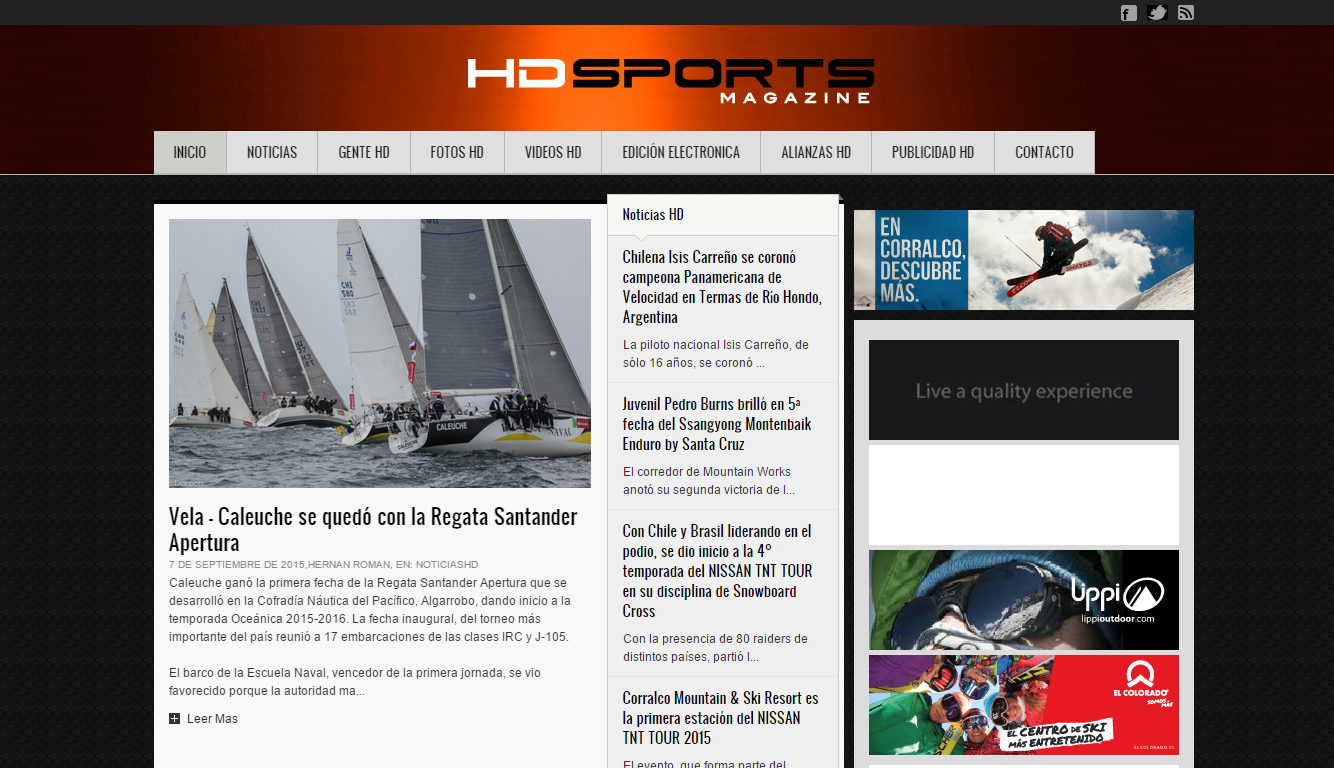
Task: Open the RSS feed icon
Action: (x=1186, y=13)
